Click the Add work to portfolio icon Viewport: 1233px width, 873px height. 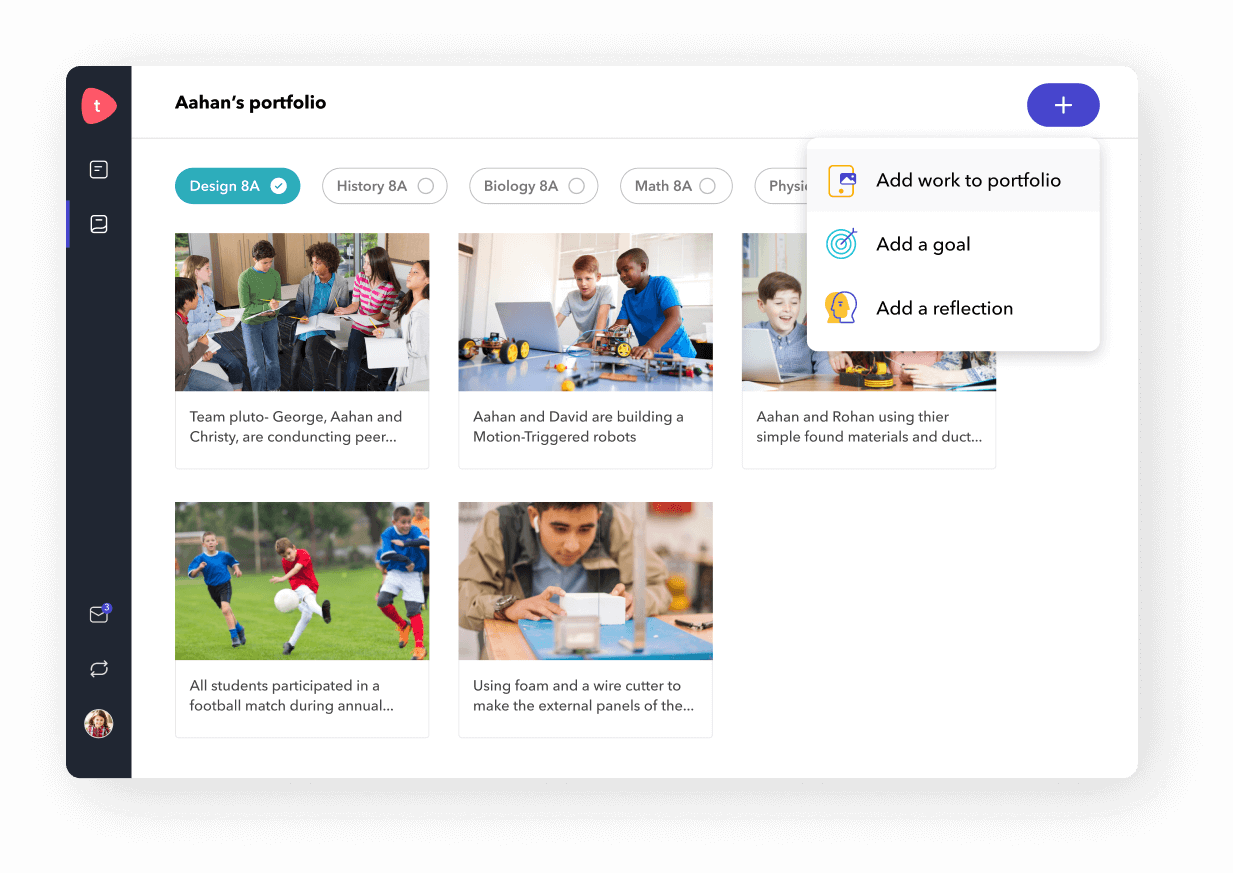click(842, 181)
